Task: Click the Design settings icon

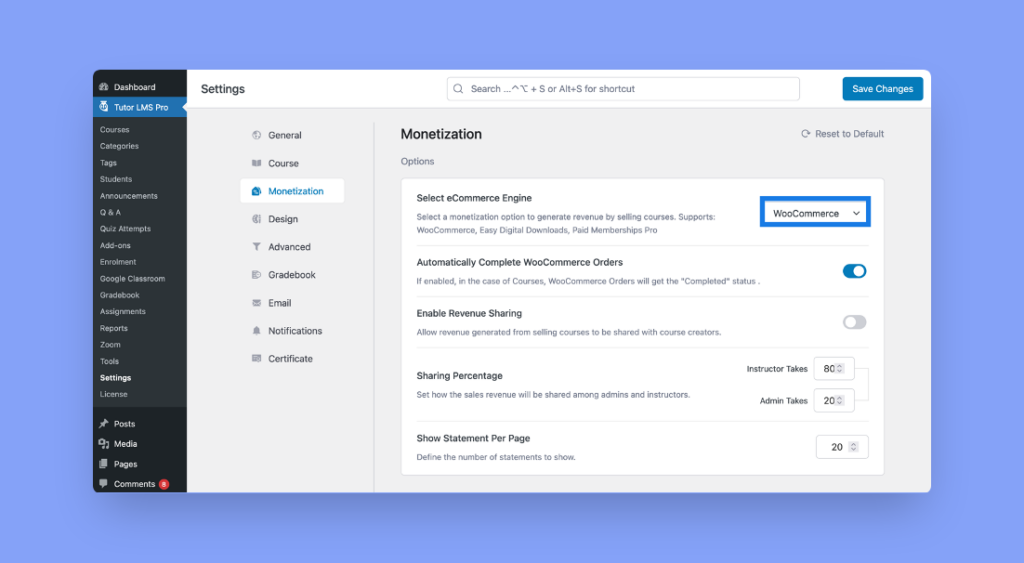Action: tap(257, 219)
